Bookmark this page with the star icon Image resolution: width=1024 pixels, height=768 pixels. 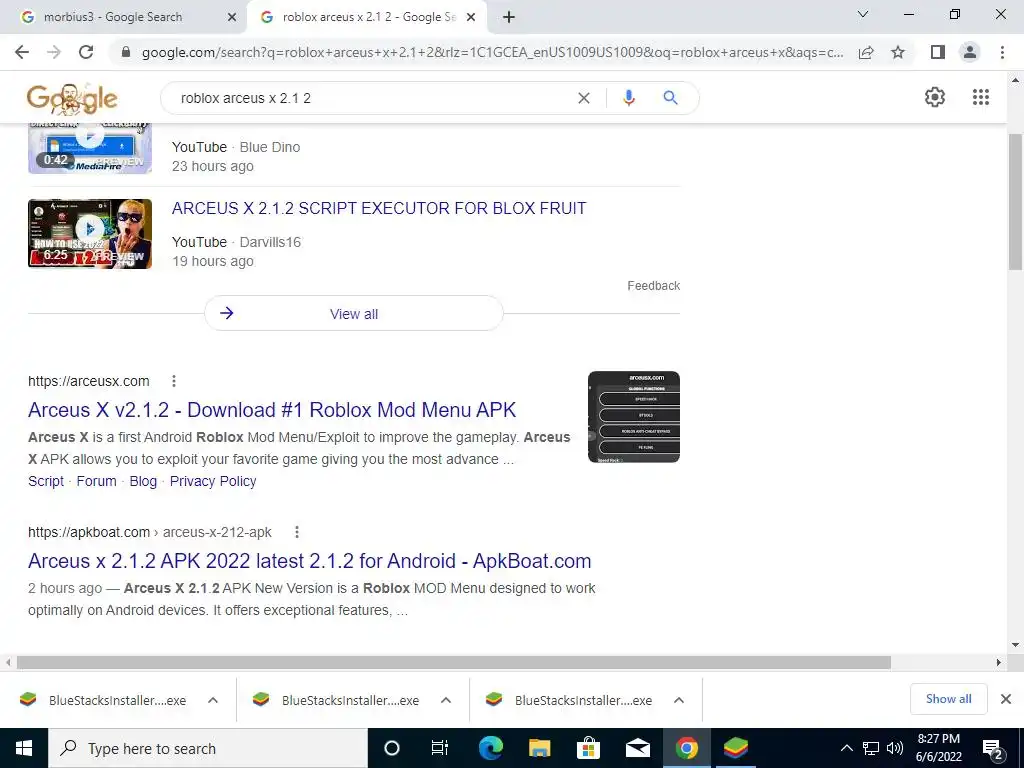pos(898,52)
